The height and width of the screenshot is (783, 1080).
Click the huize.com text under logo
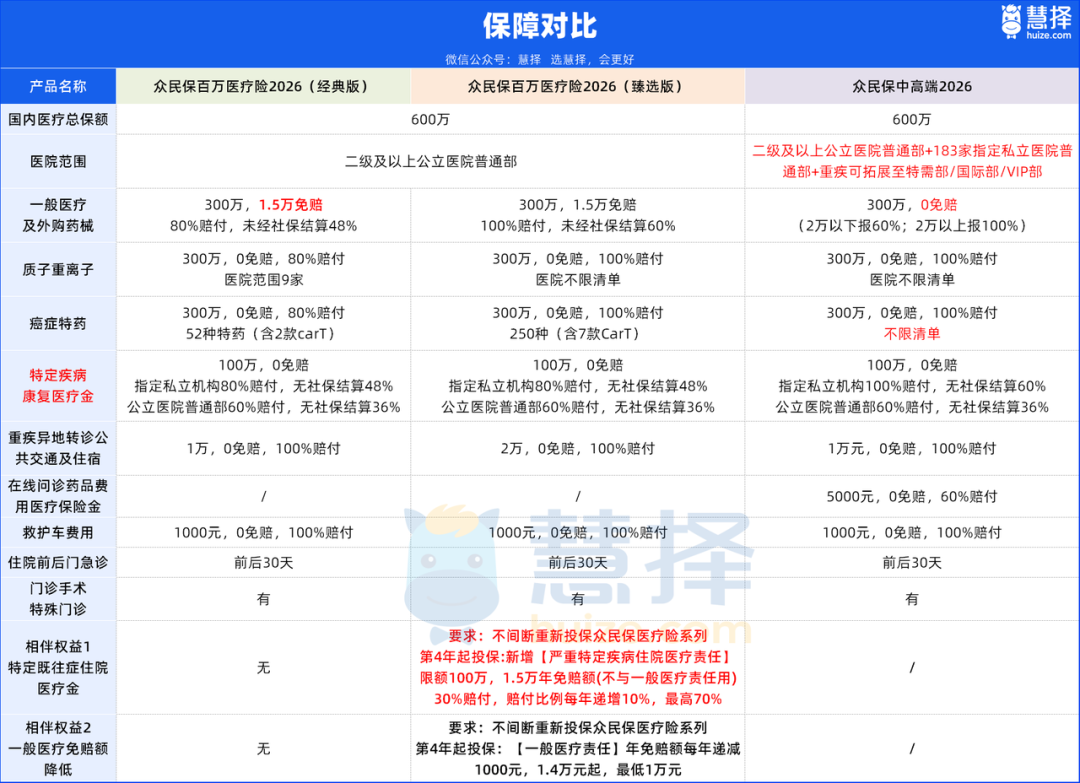click(x=1049, y=35)
